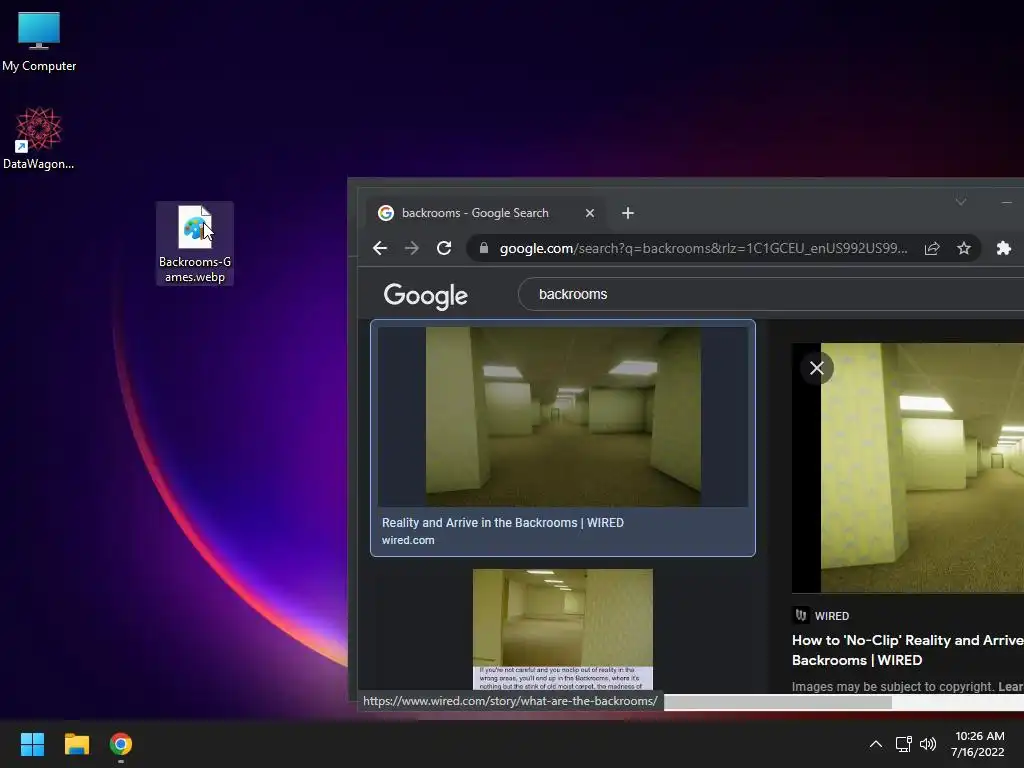Show hidden system tray icons
The width and height of the screenshot is (1024, 768).
pos(876,744)
